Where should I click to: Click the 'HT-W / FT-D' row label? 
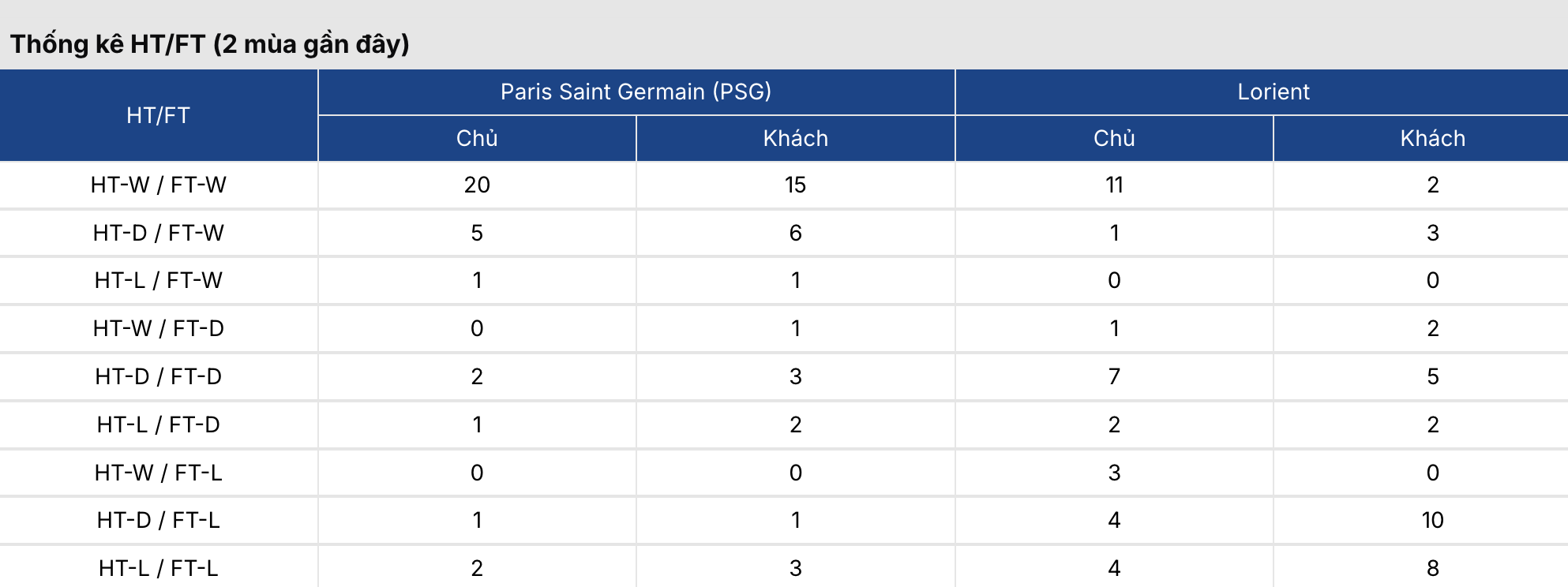(159, 328)
